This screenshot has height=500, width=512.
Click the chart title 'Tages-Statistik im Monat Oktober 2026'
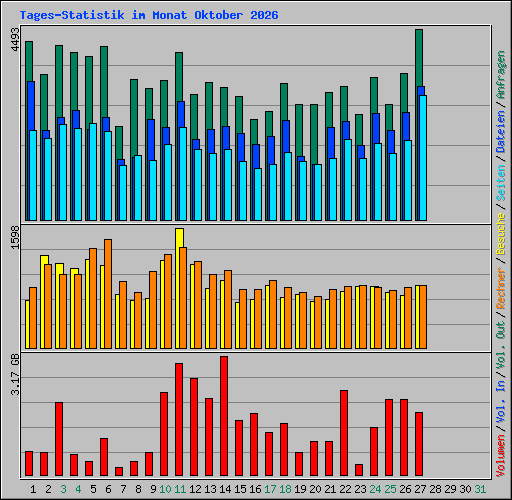click(149, 15)
